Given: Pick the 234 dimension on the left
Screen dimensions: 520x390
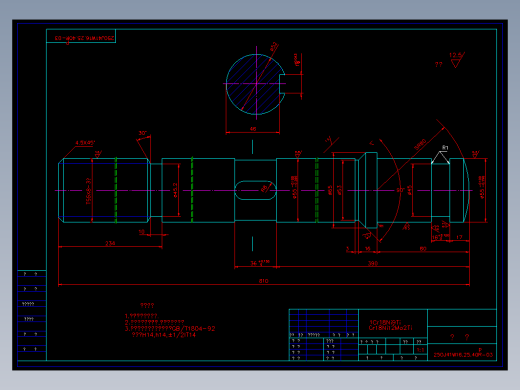Looking at the screenshot, I should tap(110, 243).
